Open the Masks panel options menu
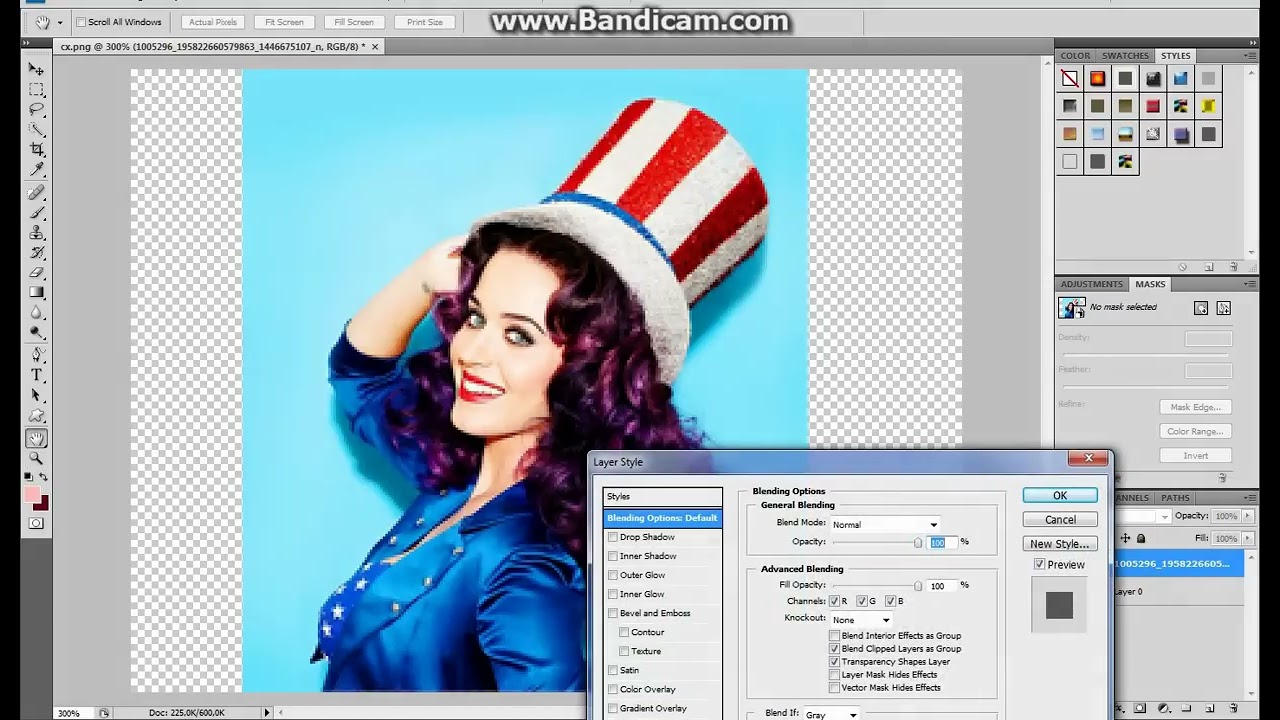Viewport: 1280px width, 720px height. tap(1251, 284)
